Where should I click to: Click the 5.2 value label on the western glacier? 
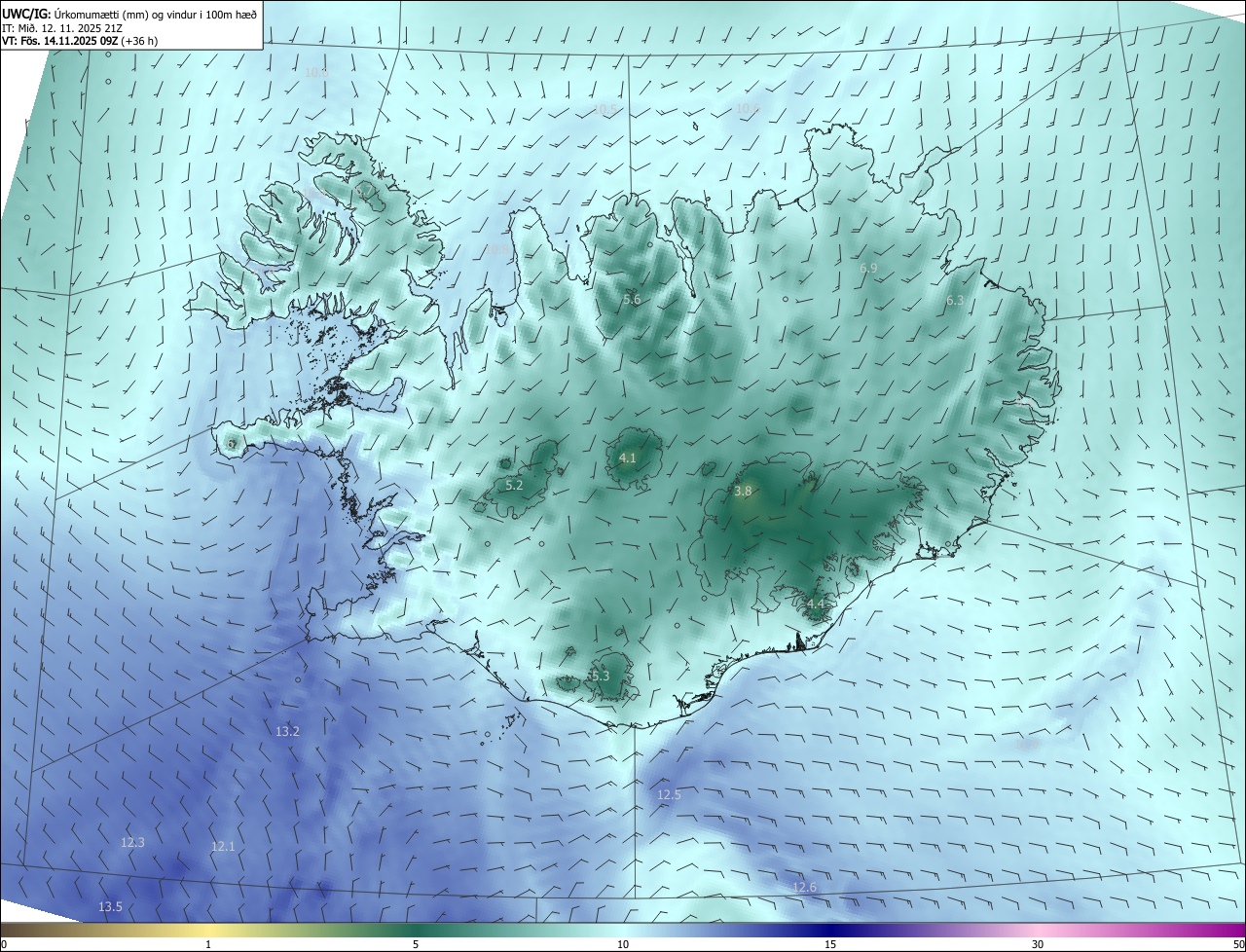(x=514, y=485)
